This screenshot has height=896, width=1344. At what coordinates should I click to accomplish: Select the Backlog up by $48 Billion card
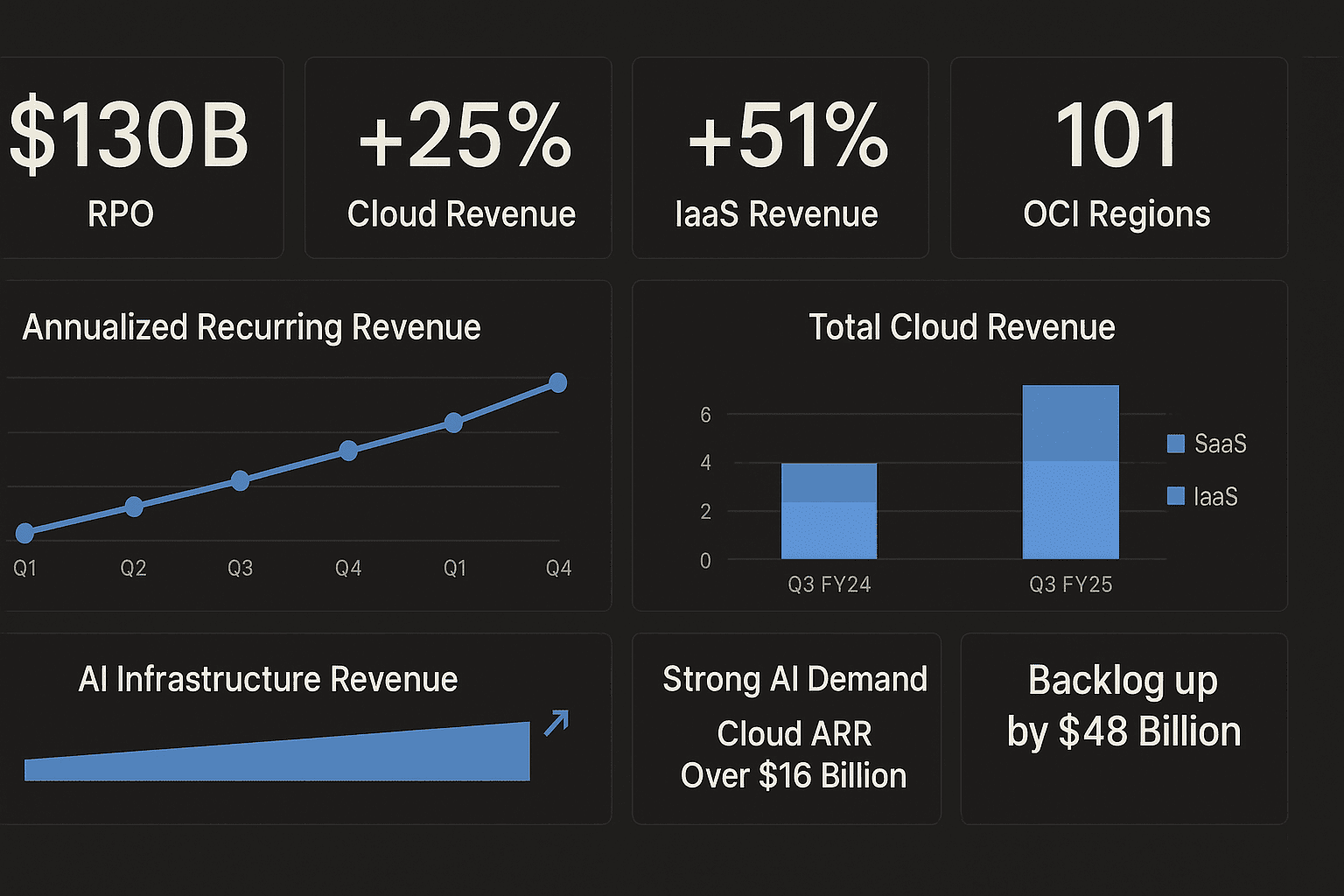(x=1123, y=728)
